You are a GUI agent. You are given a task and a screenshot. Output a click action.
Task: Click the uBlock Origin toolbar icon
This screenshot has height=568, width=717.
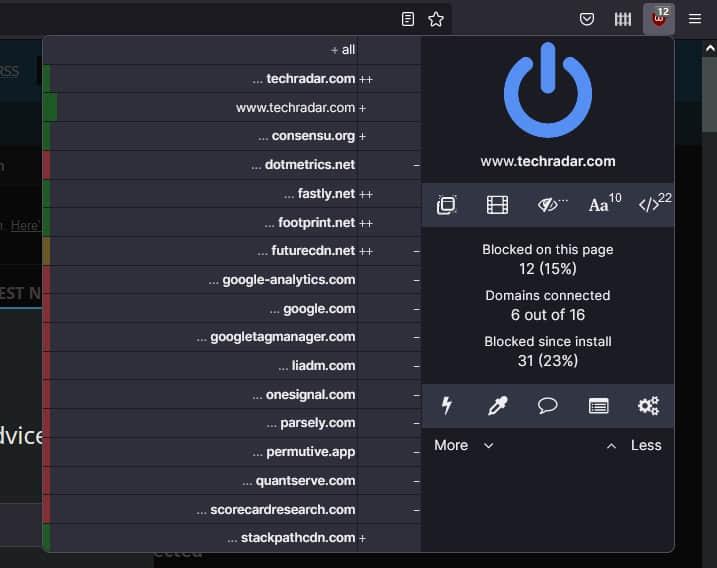(x=658, y=19)
